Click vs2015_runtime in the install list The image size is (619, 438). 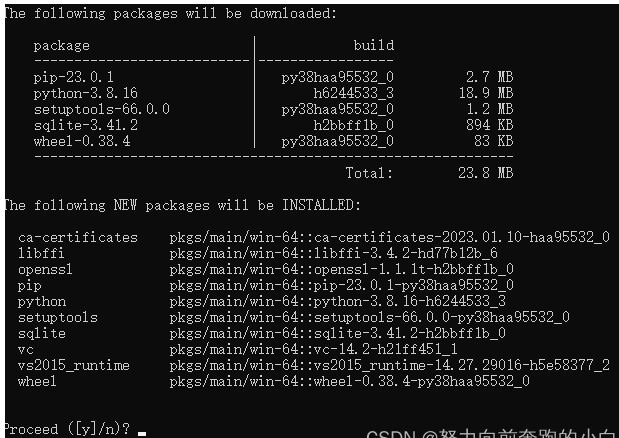pyautogui.click(x=73, y=365)
